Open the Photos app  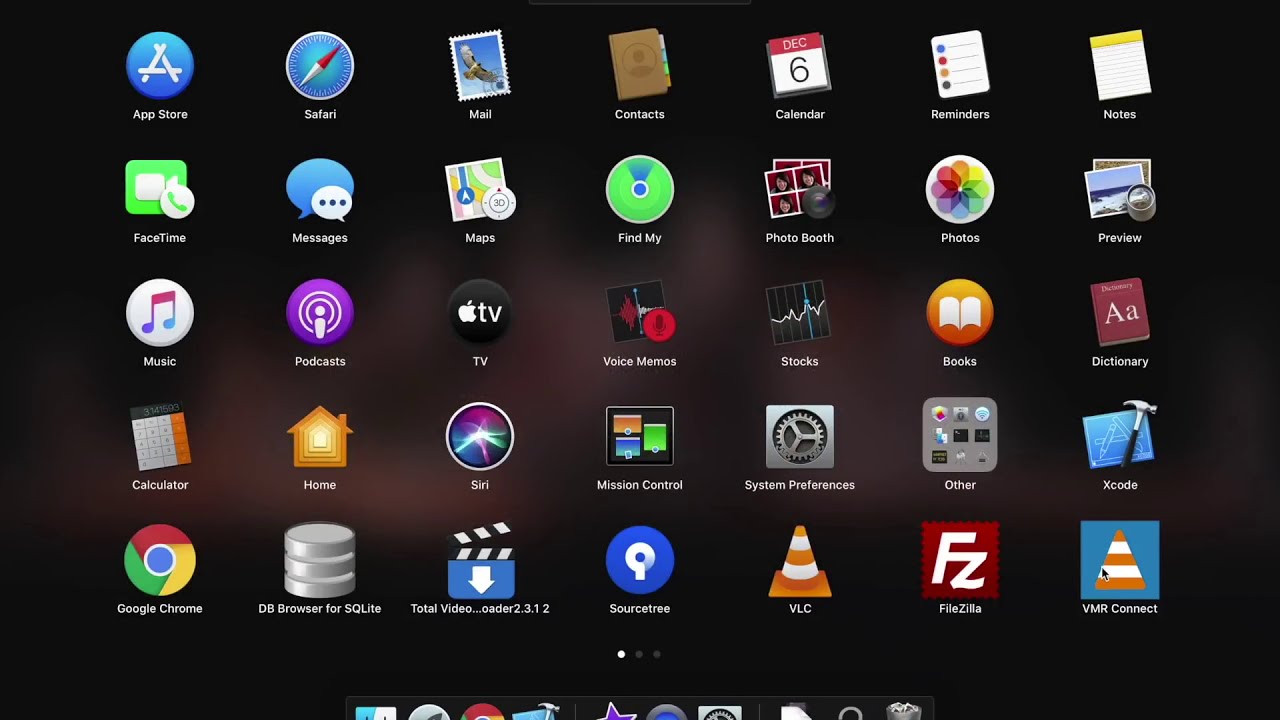tap(960, 189)
